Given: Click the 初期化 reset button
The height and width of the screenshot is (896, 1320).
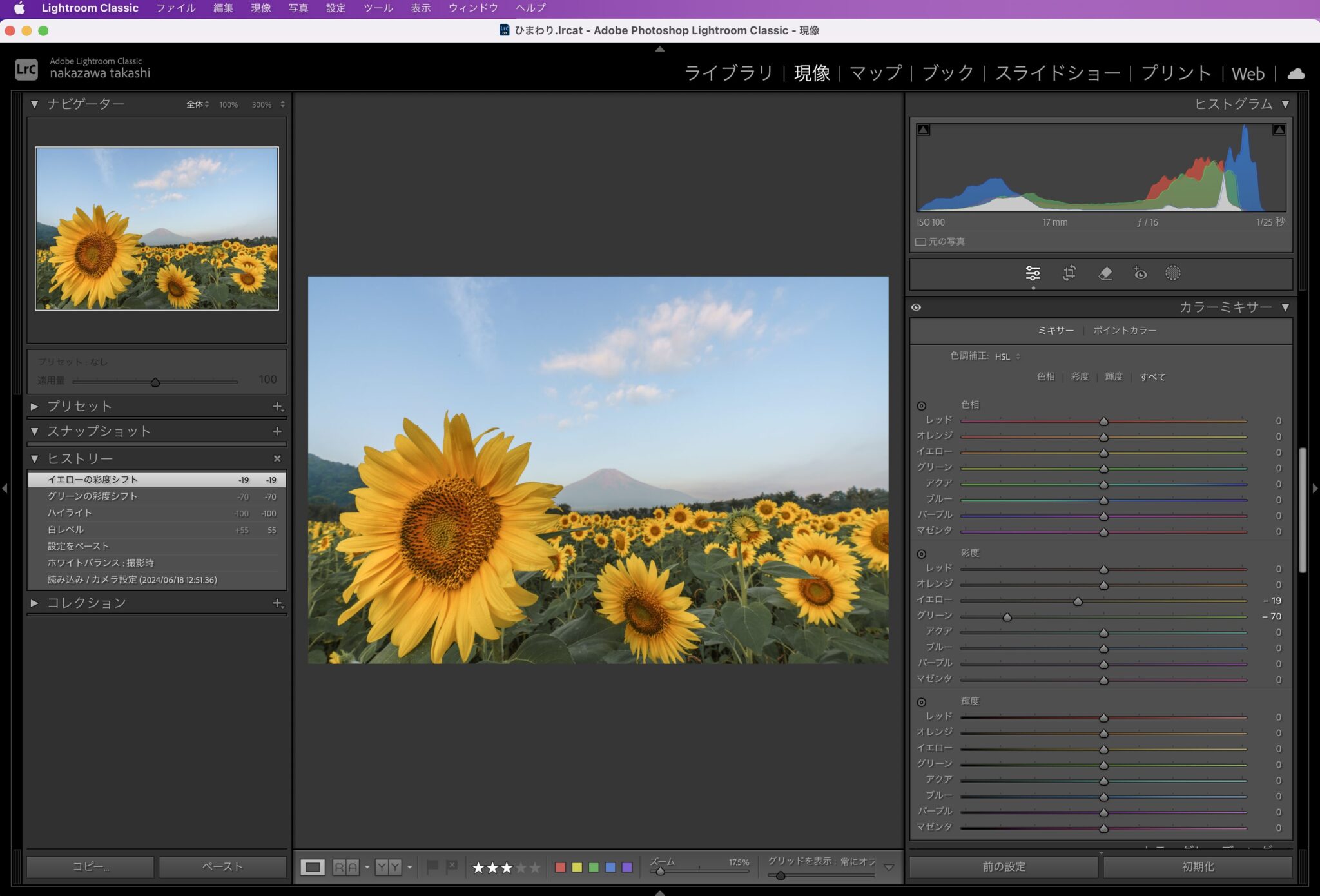Looking at the screenshot, I should pyautogui.click(x=1198, y=866).
